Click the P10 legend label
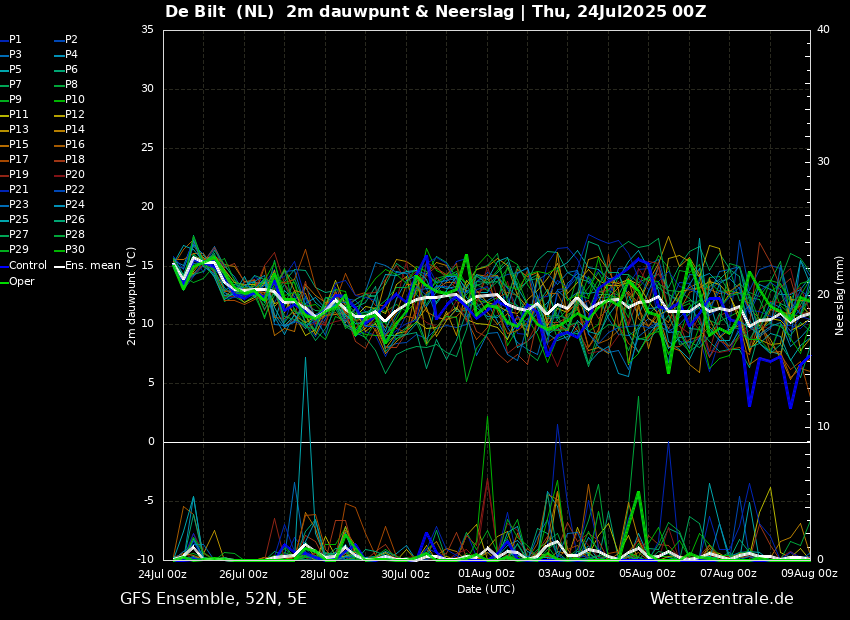 coord(75,99)
